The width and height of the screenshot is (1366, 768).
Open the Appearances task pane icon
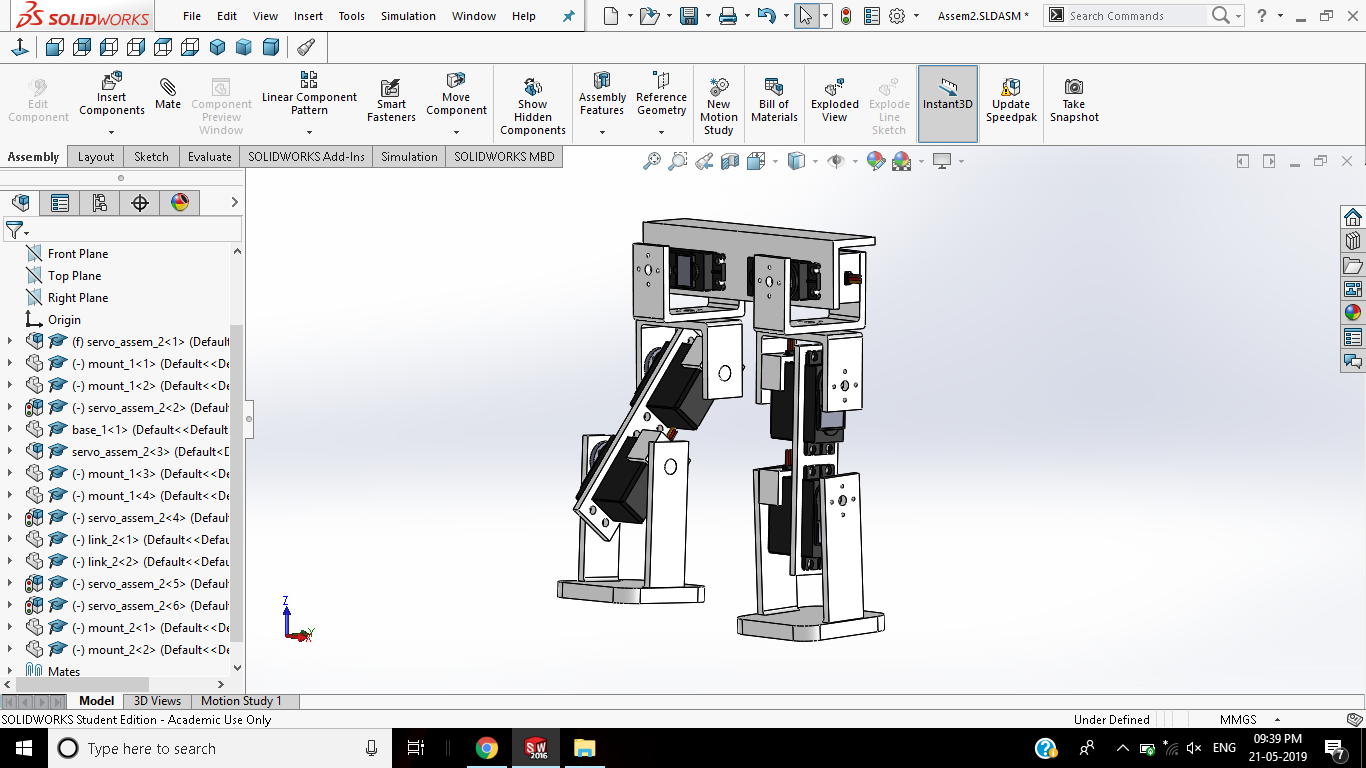(1353, 313)
